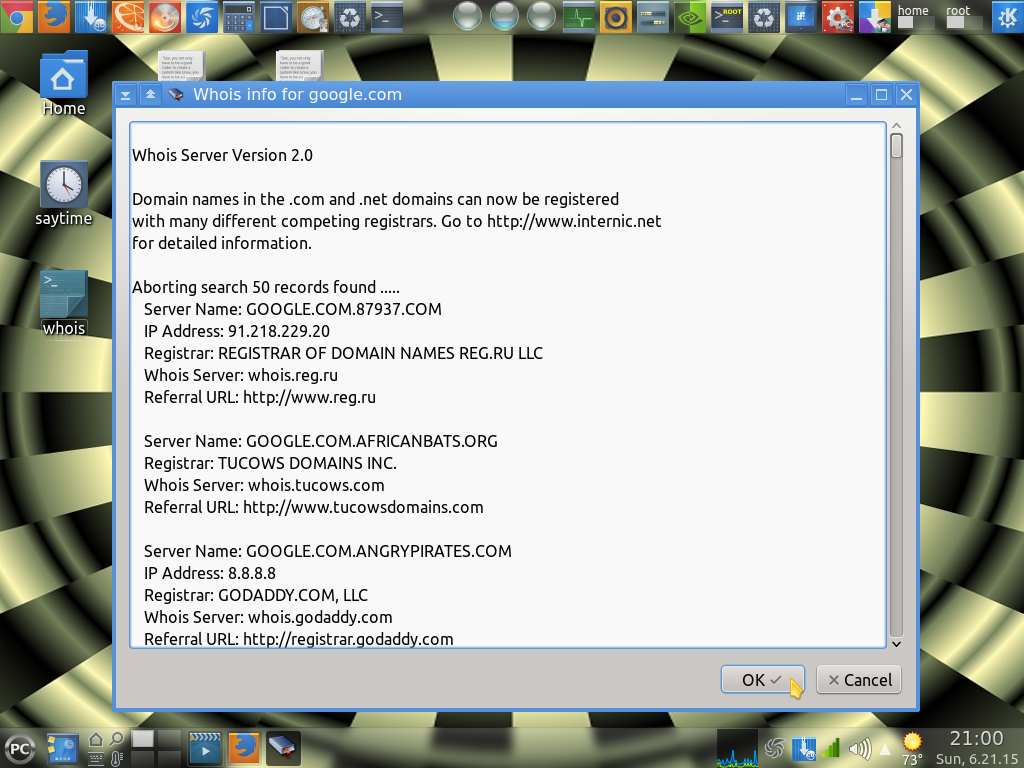Click the 'Whois Server Version 2.0' line
Viewport: 1024px width, 768px height.
point(222,155)
